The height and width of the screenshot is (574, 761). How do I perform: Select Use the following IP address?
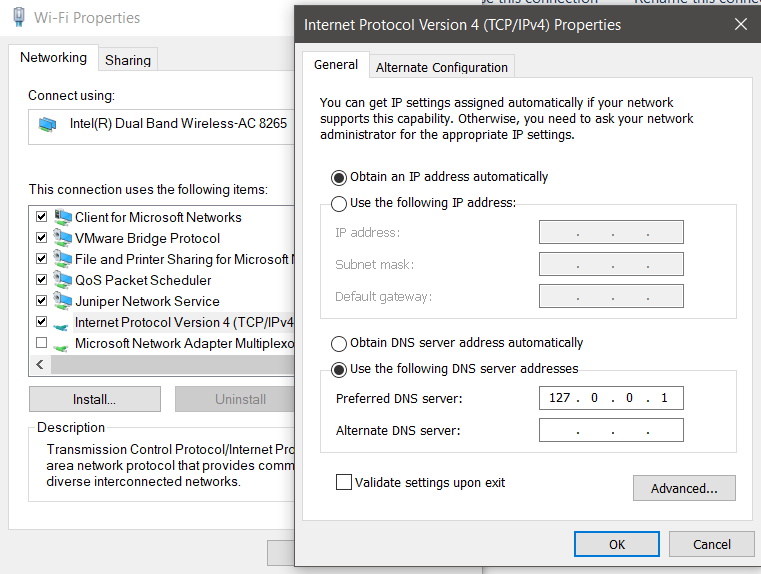click(x=339, y=203)
